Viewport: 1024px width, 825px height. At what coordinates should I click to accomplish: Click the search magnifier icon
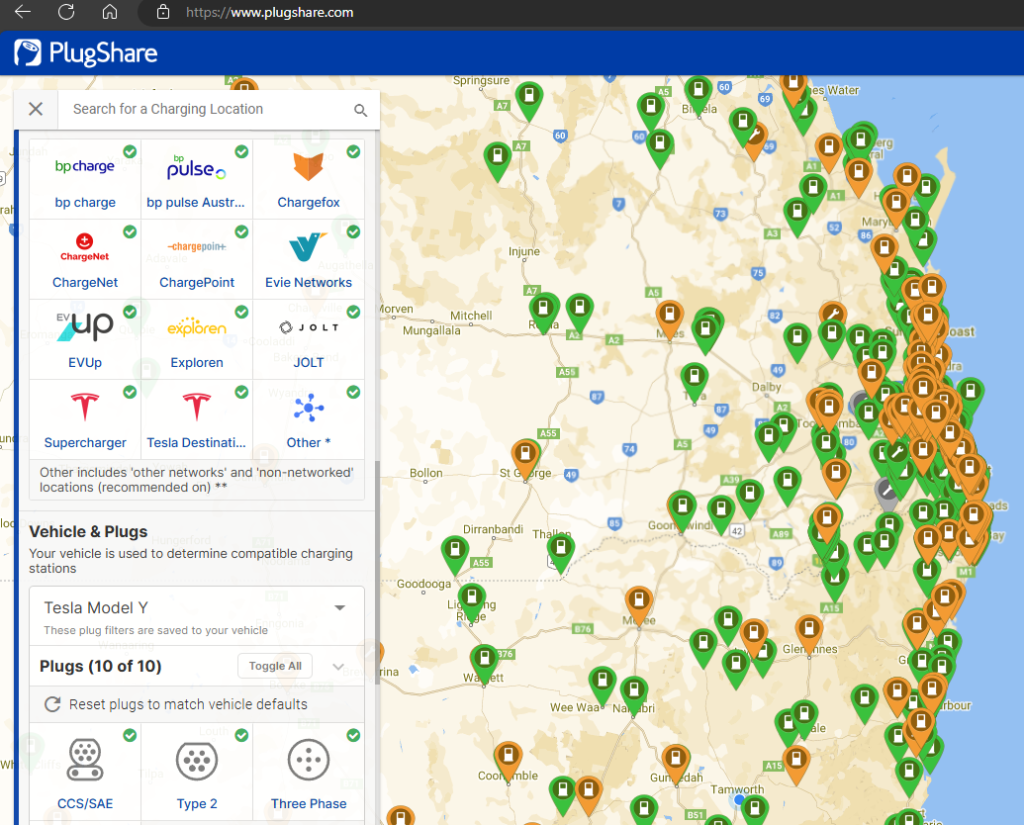point(360,110)
